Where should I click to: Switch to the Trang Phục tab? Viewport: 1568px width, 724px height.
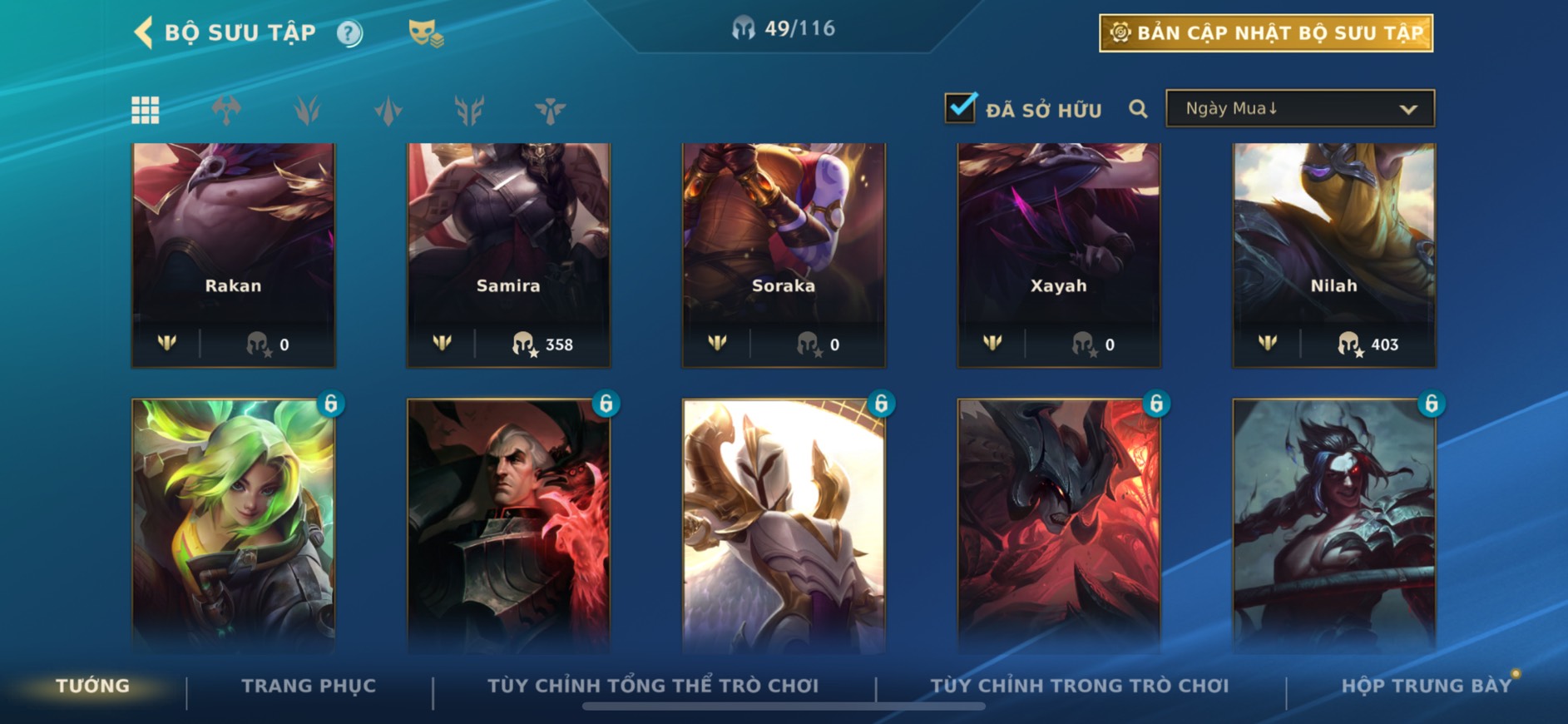(x=309, y=686)
